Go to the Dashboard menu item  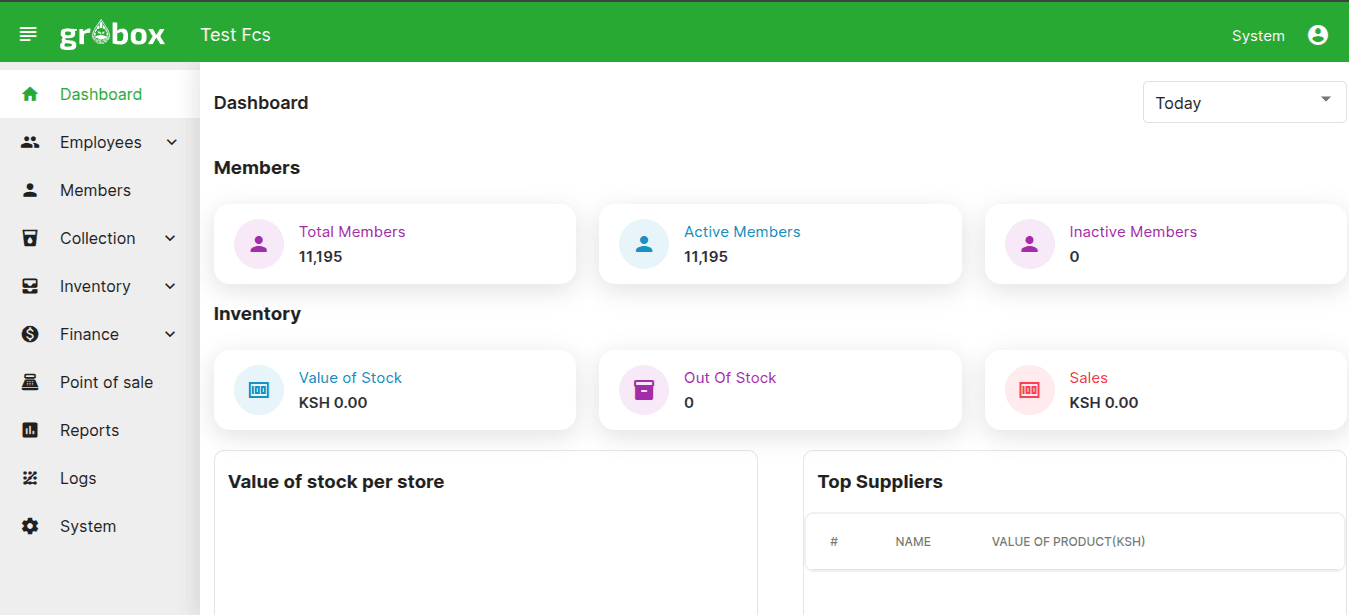(100, 93)
